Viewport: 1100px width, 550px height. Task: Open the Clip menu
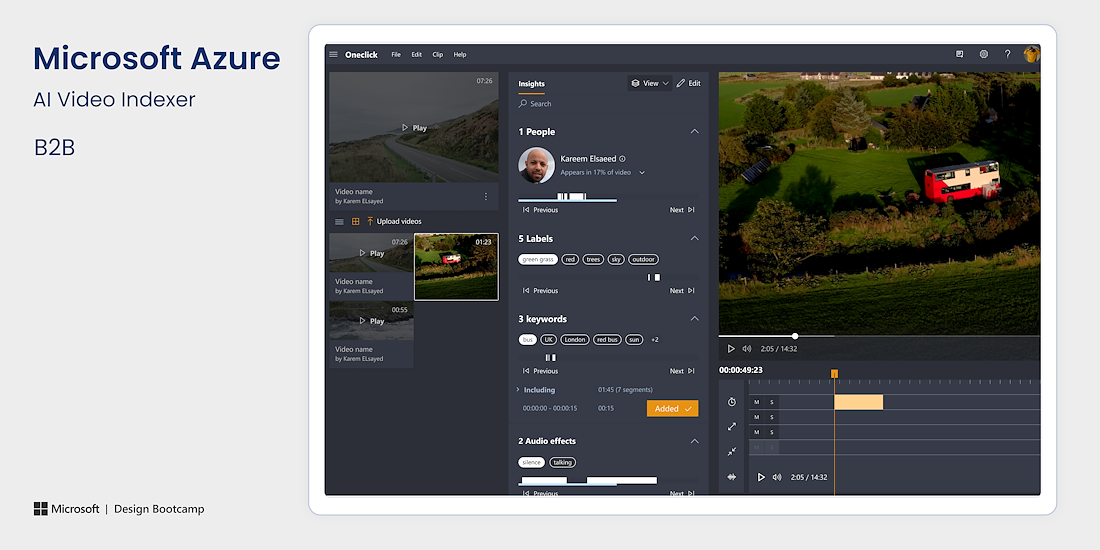click(438, 55)
